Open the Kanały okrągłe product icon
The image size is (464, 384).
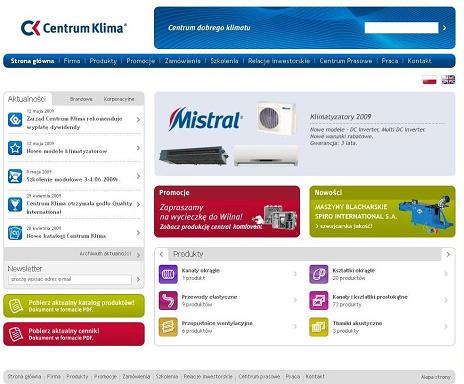point(168,274)
